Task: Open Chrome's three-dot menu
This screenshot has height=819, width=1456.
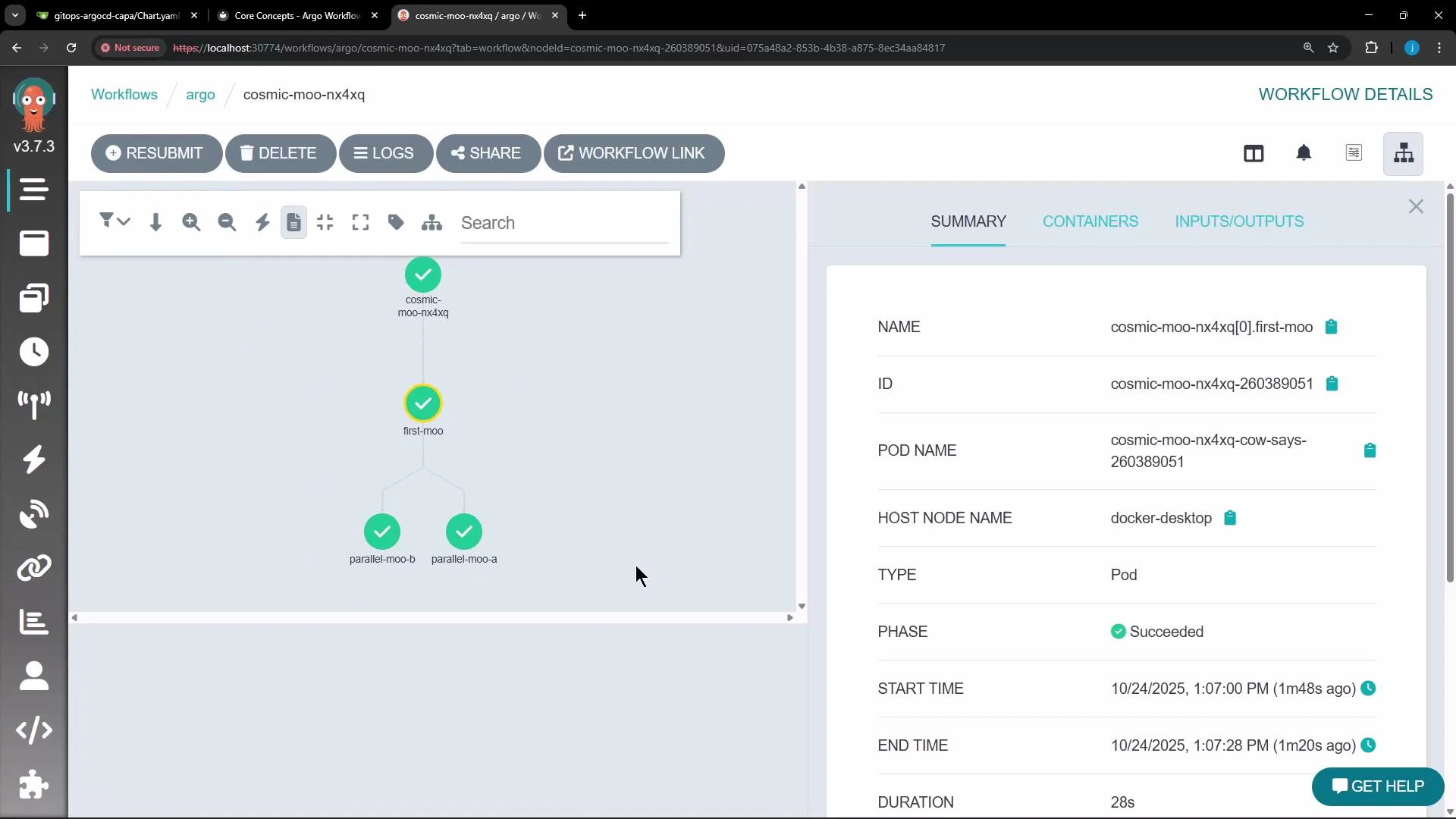Action: pyautogui.click(x=1439, y=48)
